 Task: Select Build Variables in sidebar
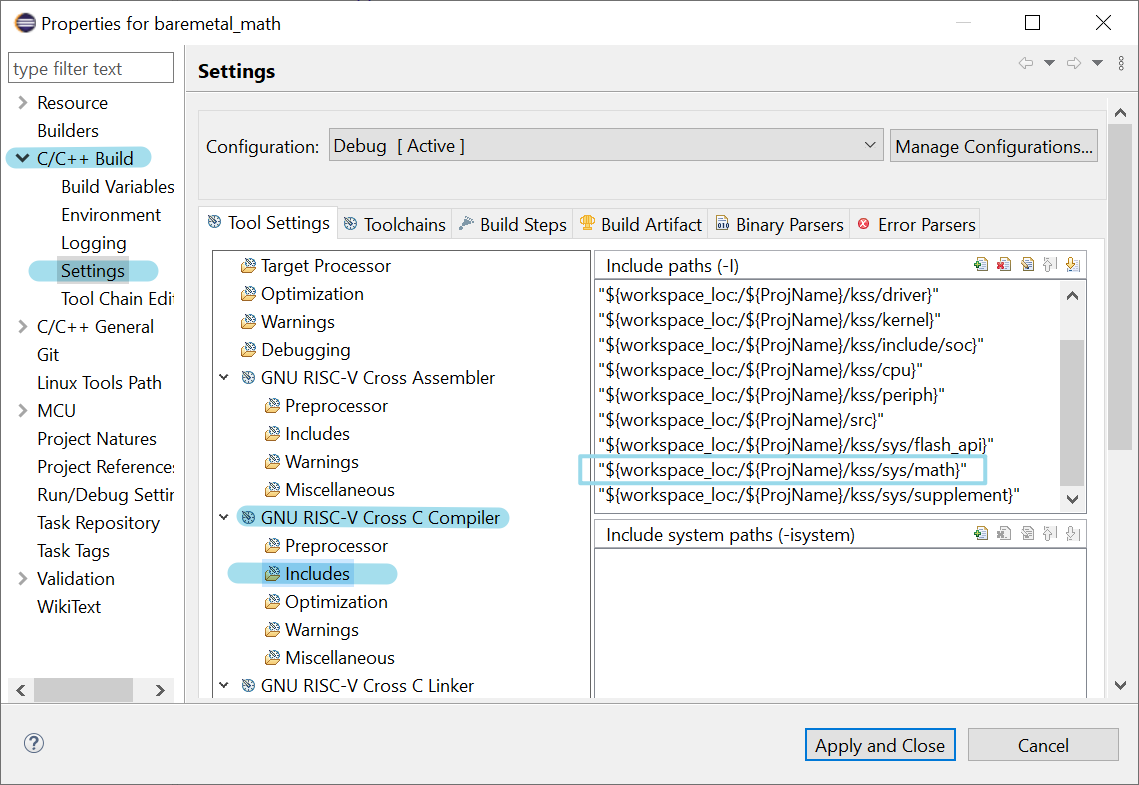point(118,187)
